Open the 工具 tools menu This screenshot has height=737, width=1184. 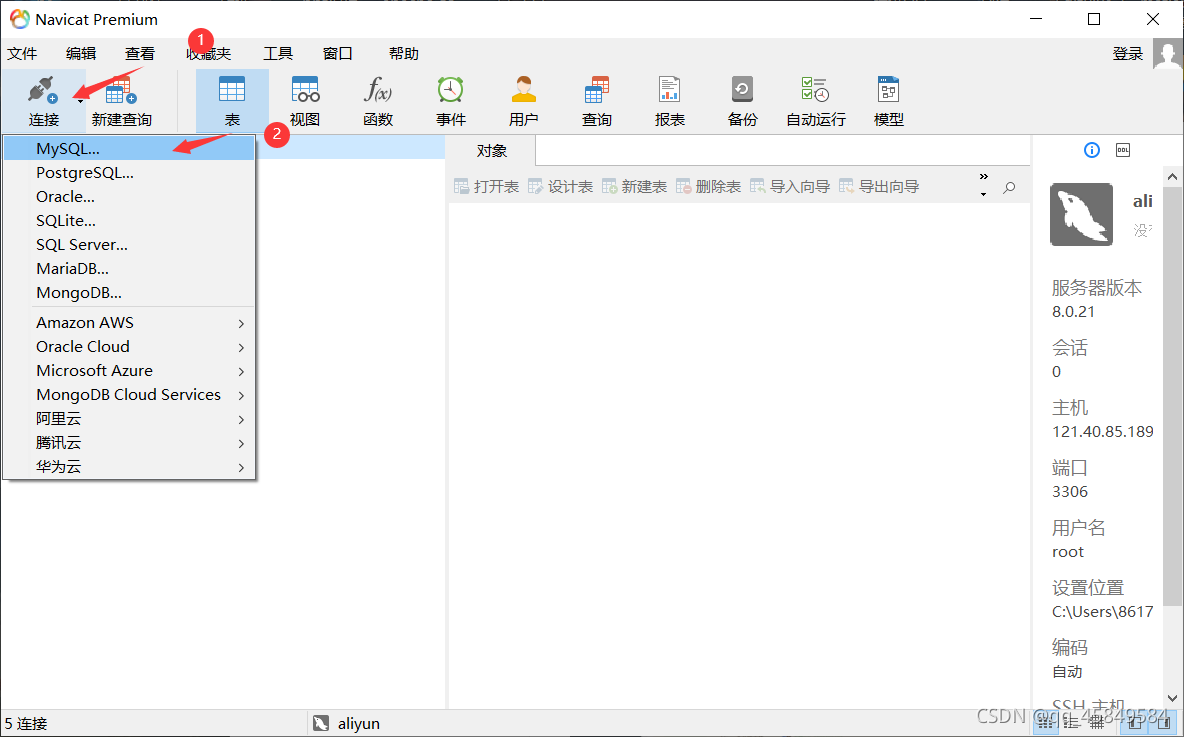coord(278,54)
